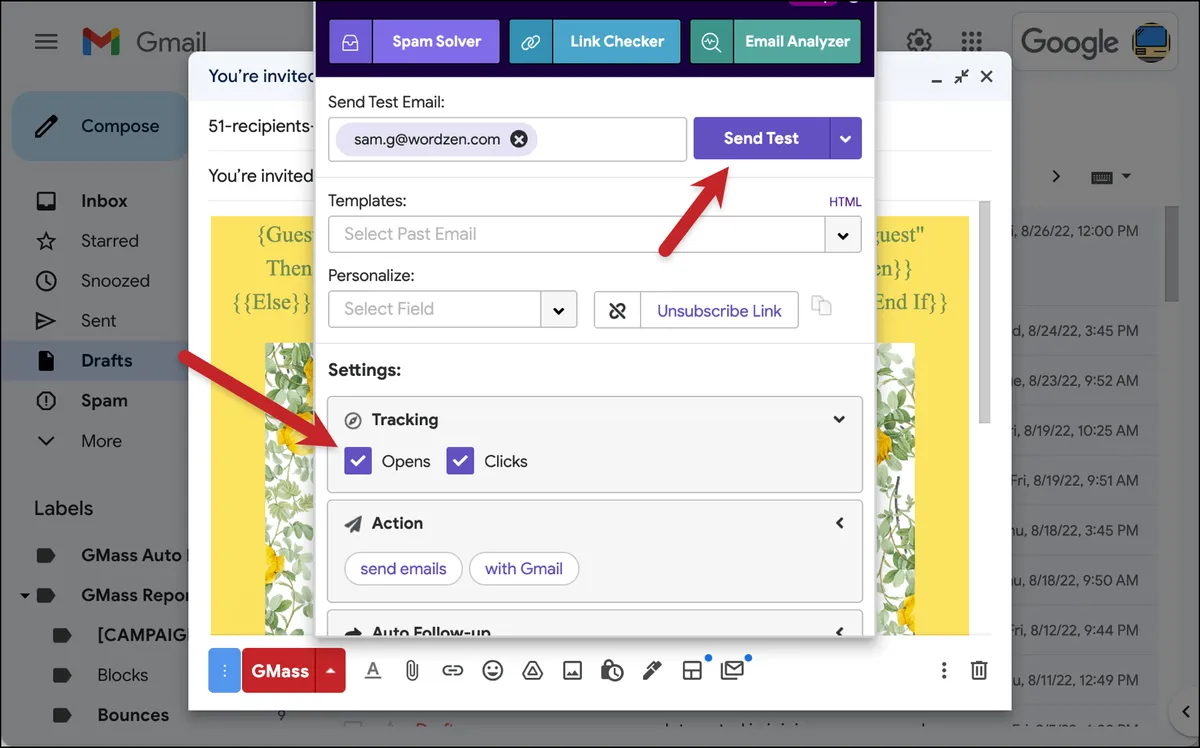Image resolution: width=1200 pixels, height=748 pixels.
Task: Expand the Action settings section
Action: (x=839, y=523)
